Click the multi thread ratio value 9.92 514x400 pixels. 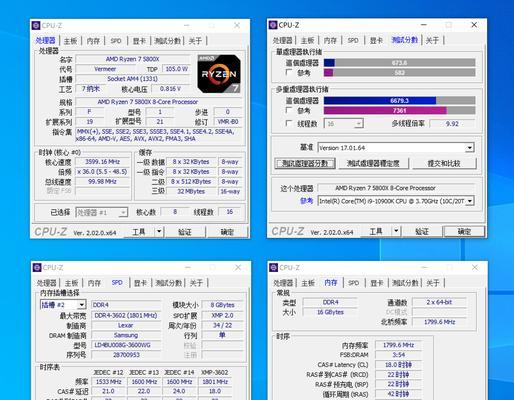pos(452,124)
